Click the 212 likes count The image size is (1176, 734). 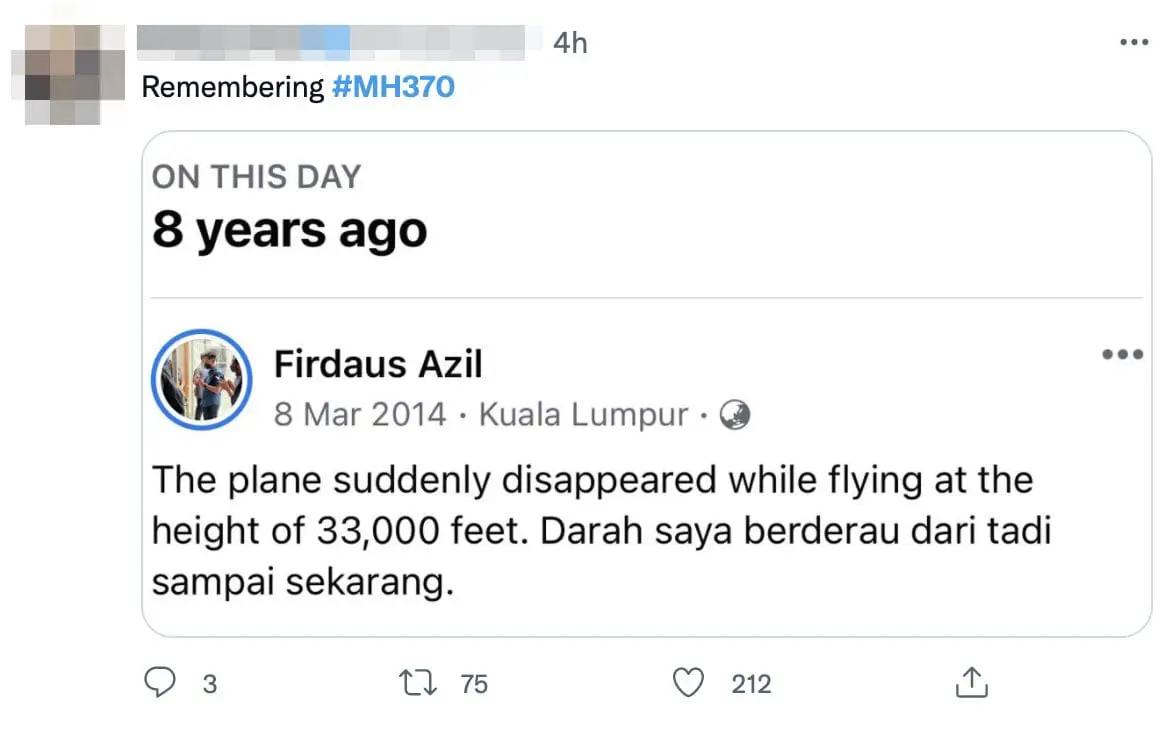[x=751, y=684]
